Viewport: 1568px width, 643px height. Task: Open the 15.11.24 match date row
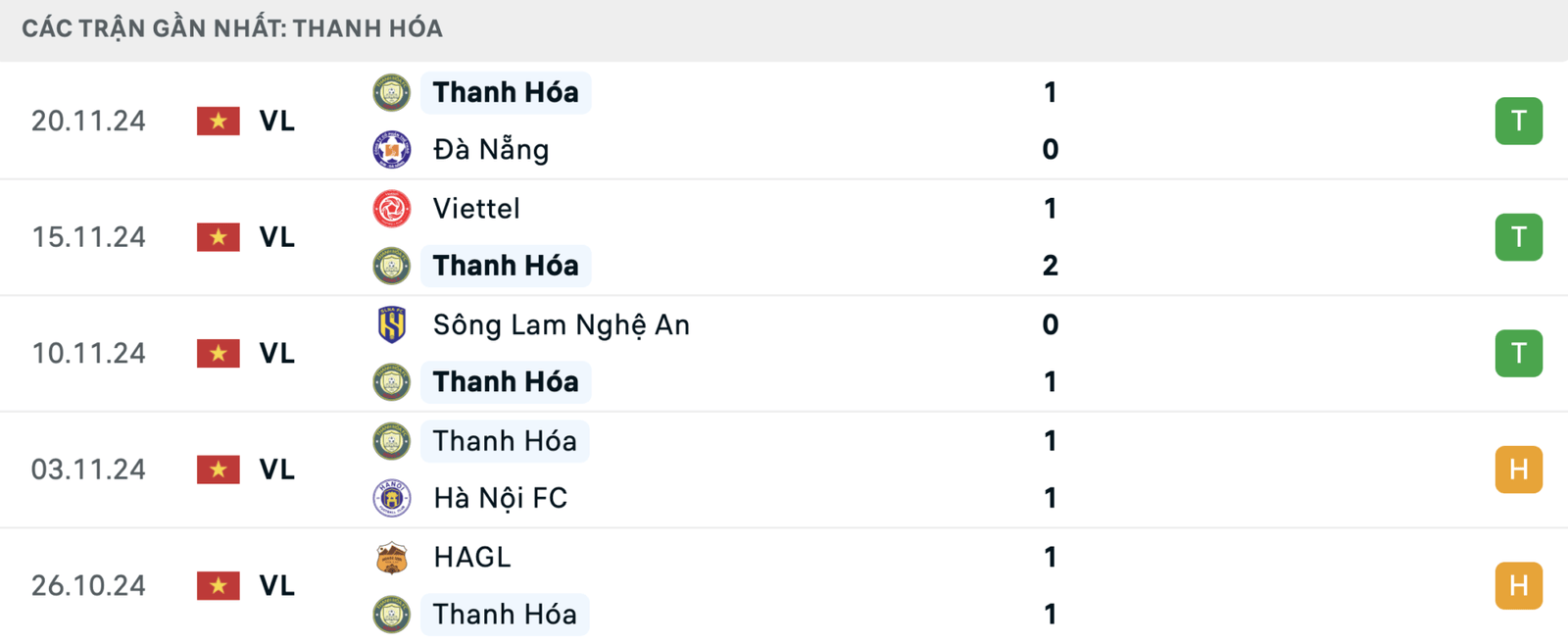point(784,237)
